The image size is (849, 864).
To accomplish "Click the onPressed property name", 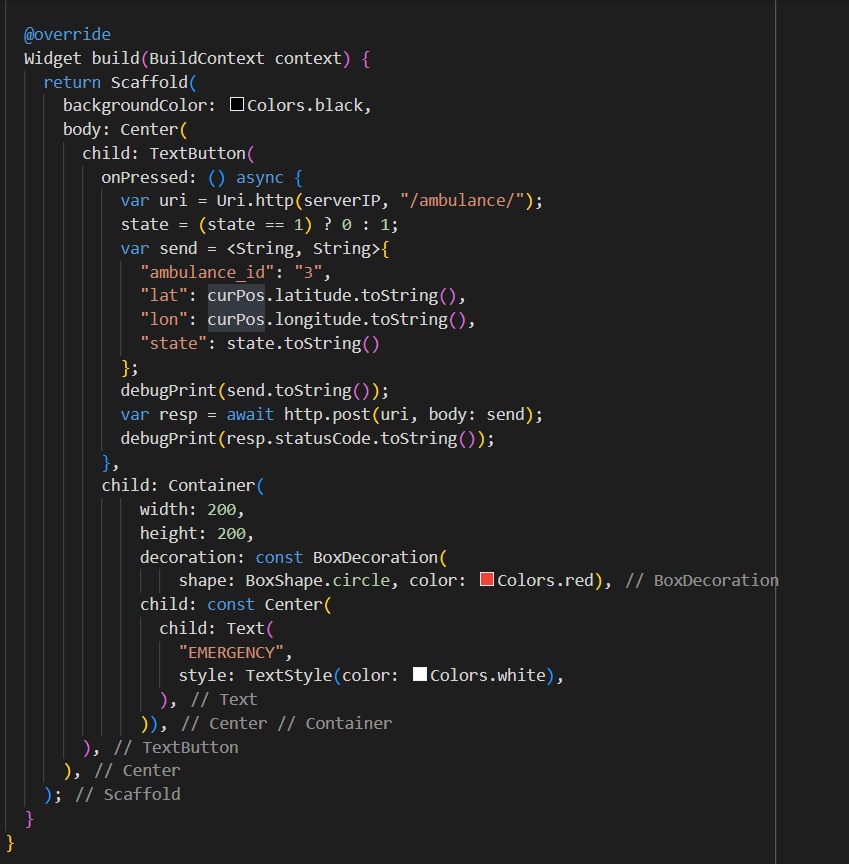I will (144, 177).
